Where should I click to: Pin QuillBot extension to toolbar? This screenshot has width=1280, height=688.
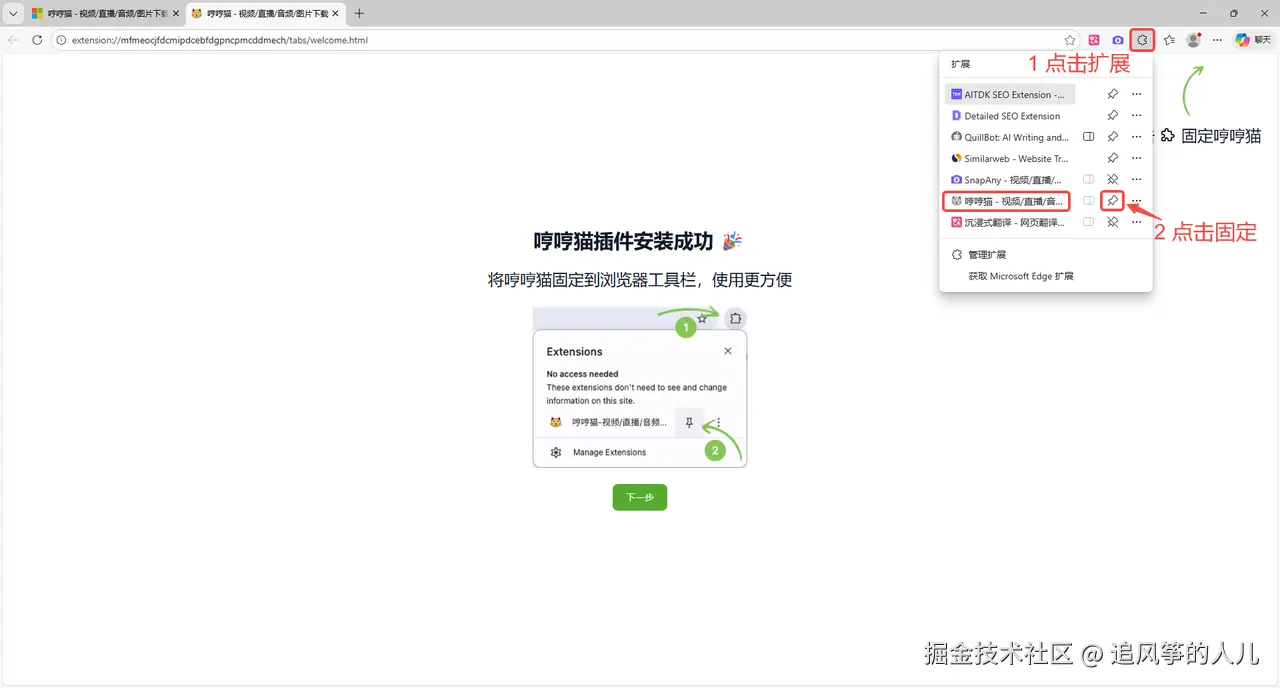1112,137
